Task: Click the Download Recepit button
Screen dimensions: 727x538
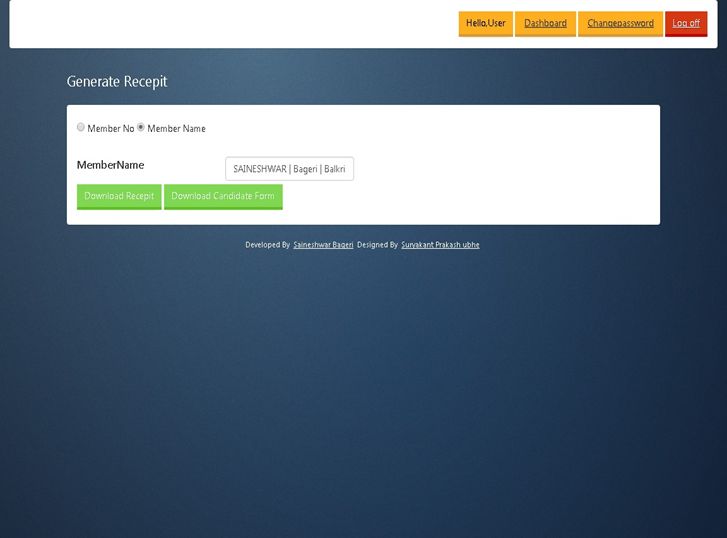Action: pos(119,197)
